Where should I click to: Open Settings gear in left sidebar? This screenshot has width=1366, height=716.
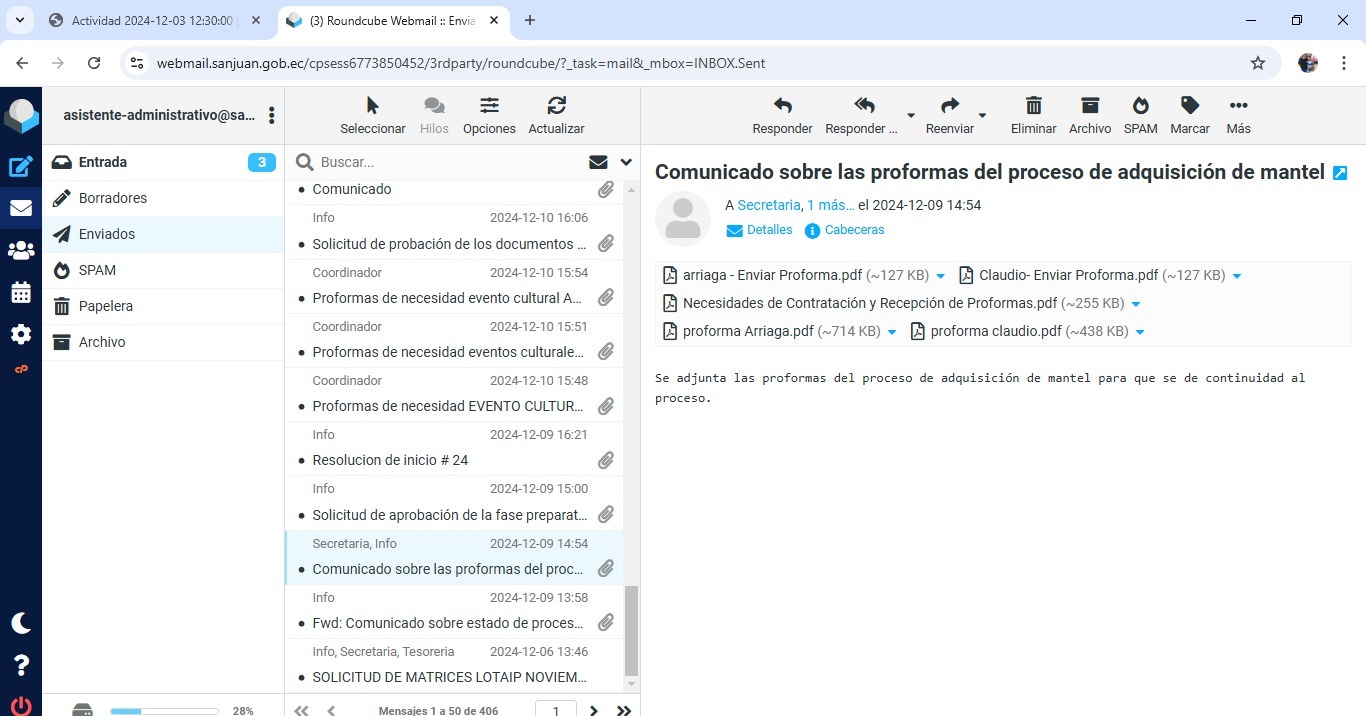point(20,334)
